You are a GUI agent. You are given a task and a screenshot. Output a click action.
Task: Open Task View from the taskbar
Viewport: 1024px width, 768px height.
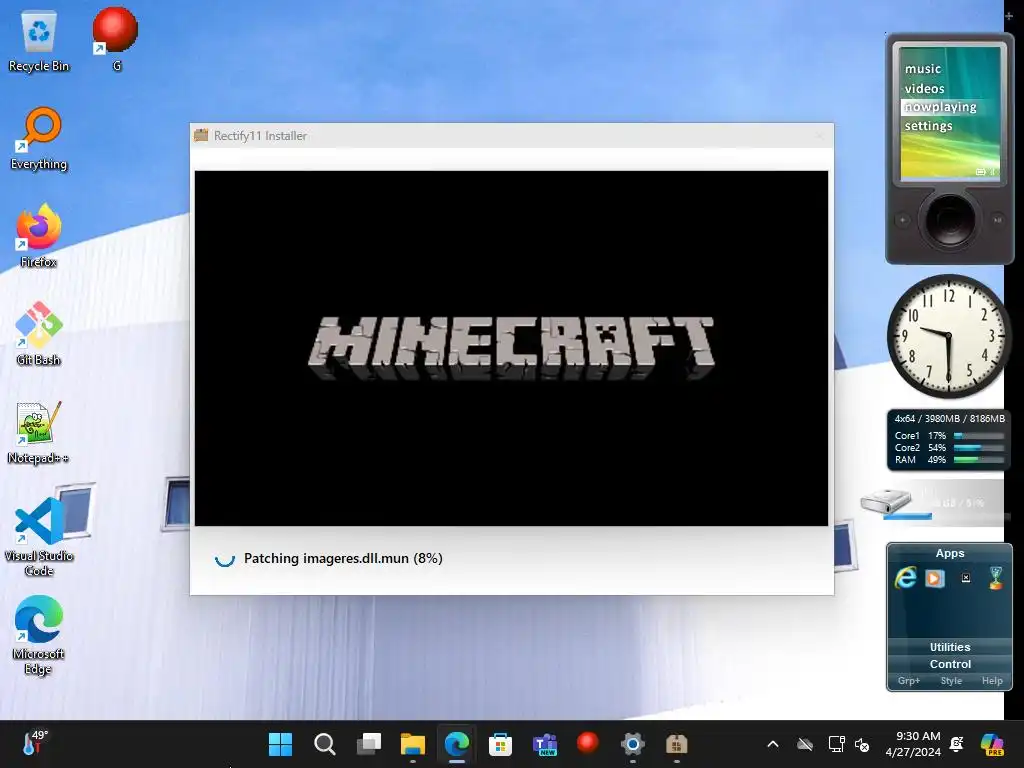pyautogui.click(x=369, y=744)
